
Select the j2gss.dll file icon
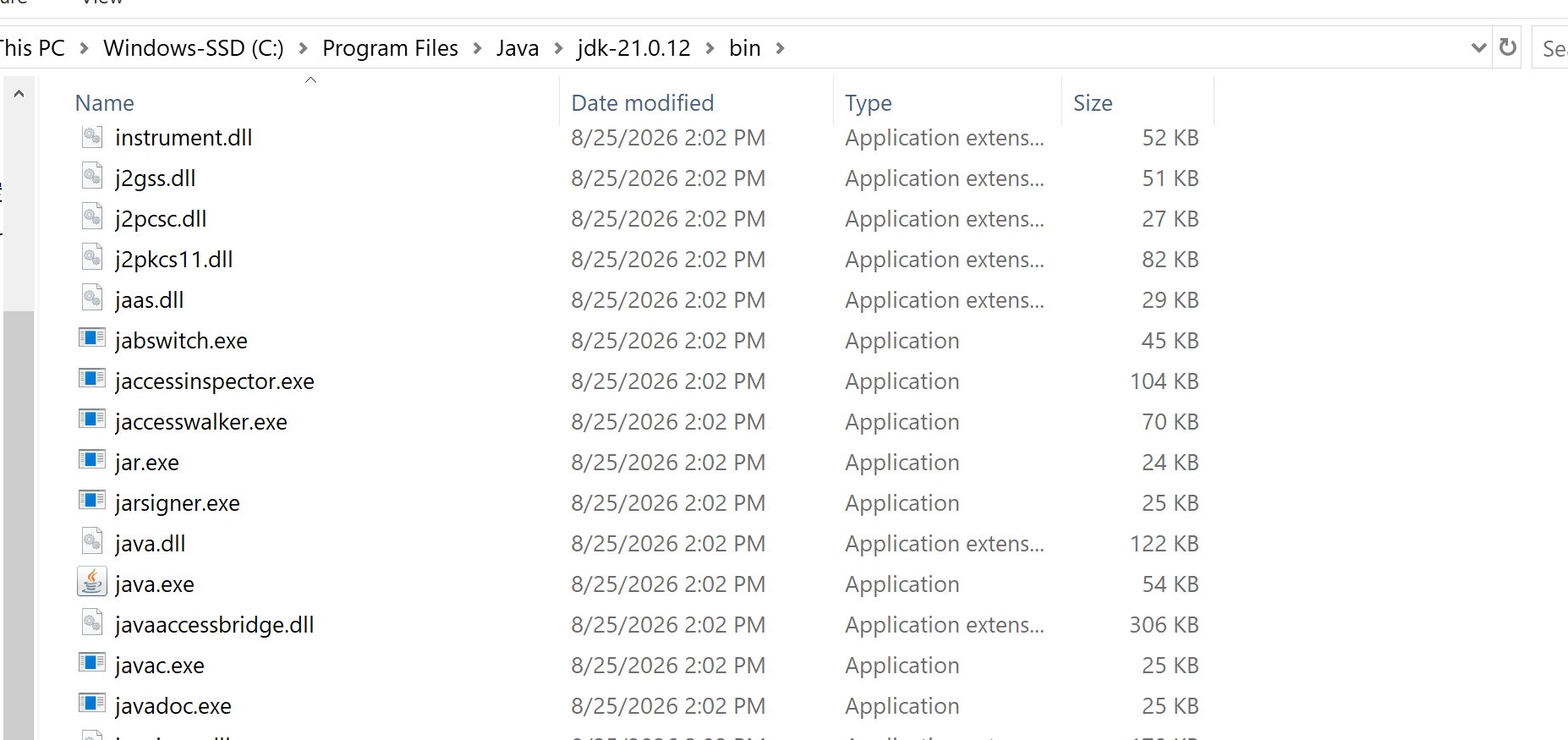[x=92, y=177]
